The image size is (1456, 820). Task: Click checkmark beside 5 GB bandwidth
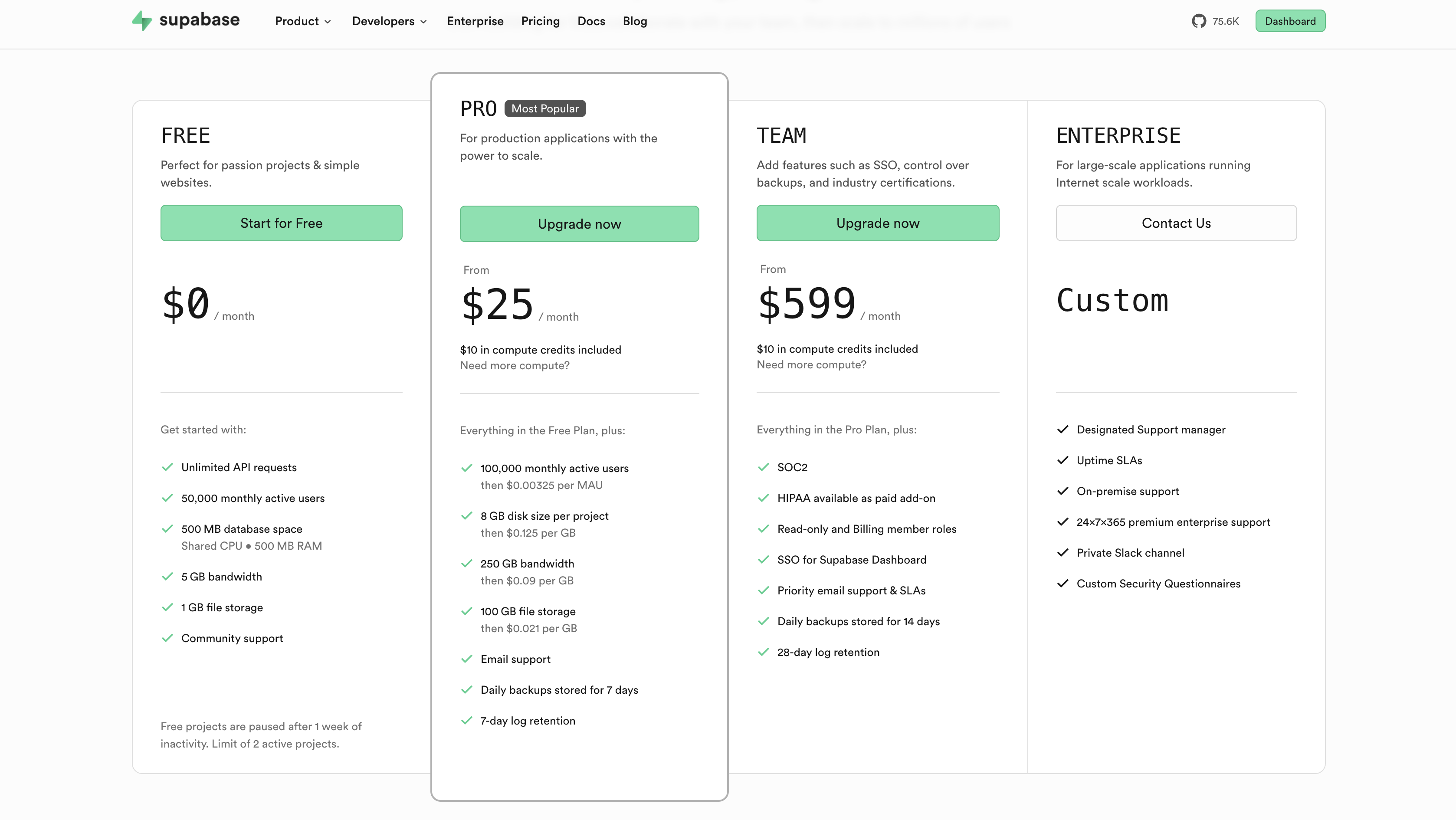[167, 577]
